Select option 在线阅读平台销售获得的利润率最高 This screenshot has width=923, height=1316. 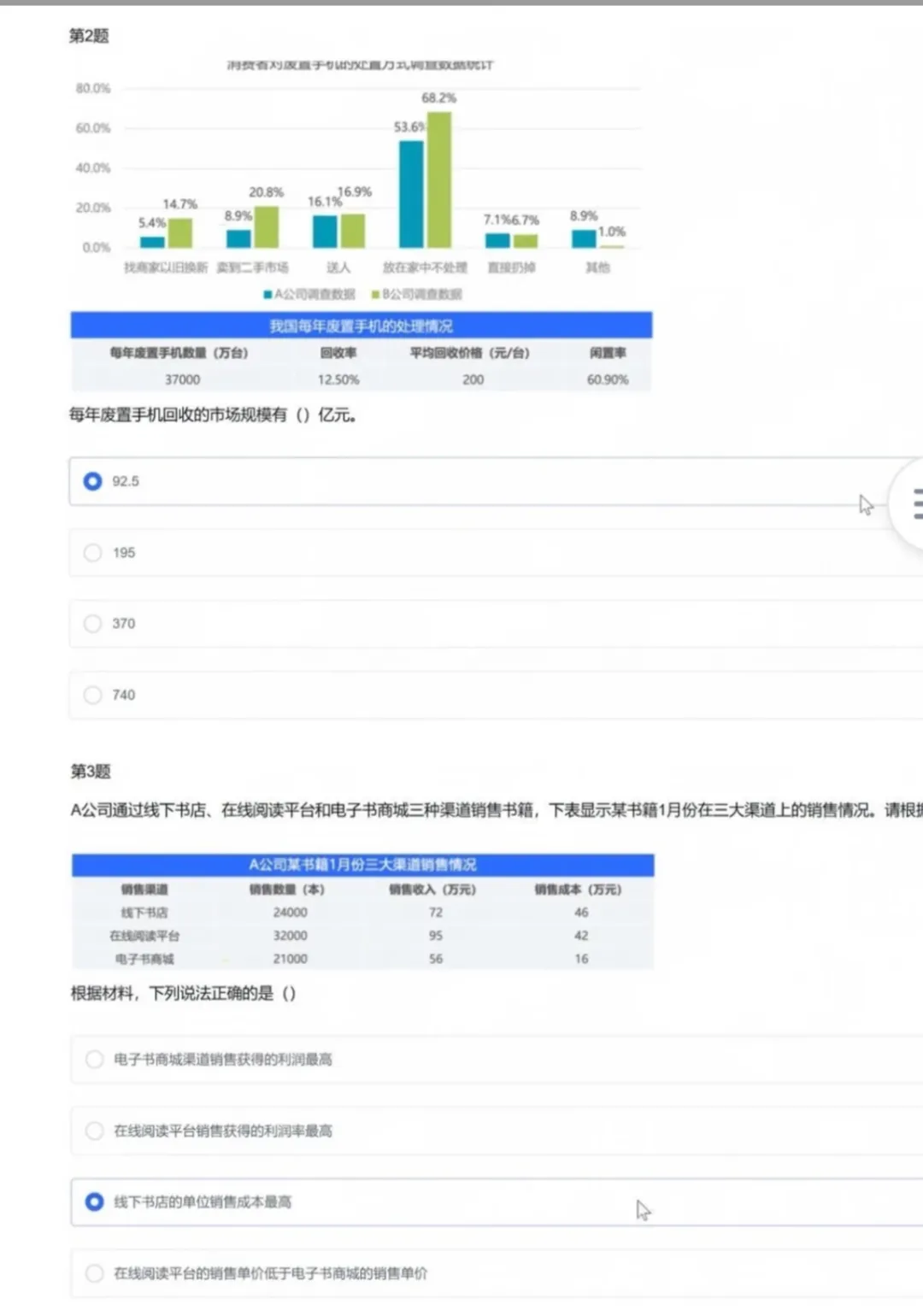coord(496,1131)
